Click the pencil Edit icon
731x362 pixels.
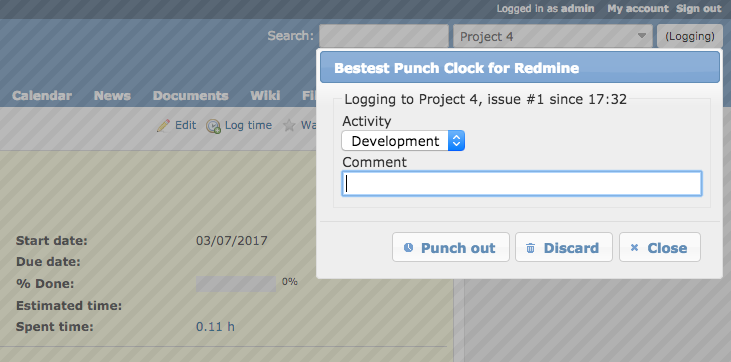163,125
